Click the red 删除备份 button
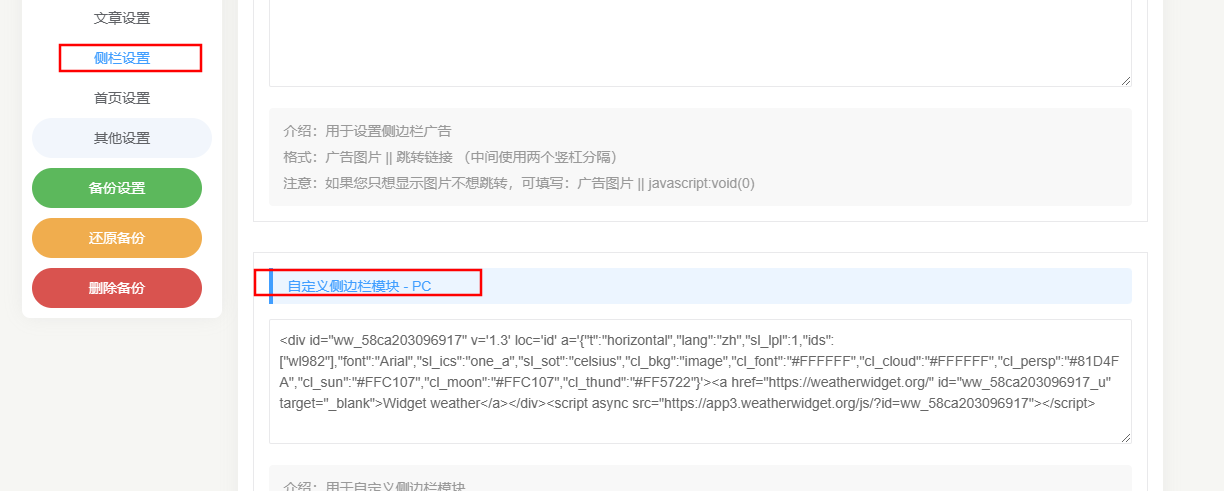1224x491 pixels. pyautogui.click(x=117, y=288)
